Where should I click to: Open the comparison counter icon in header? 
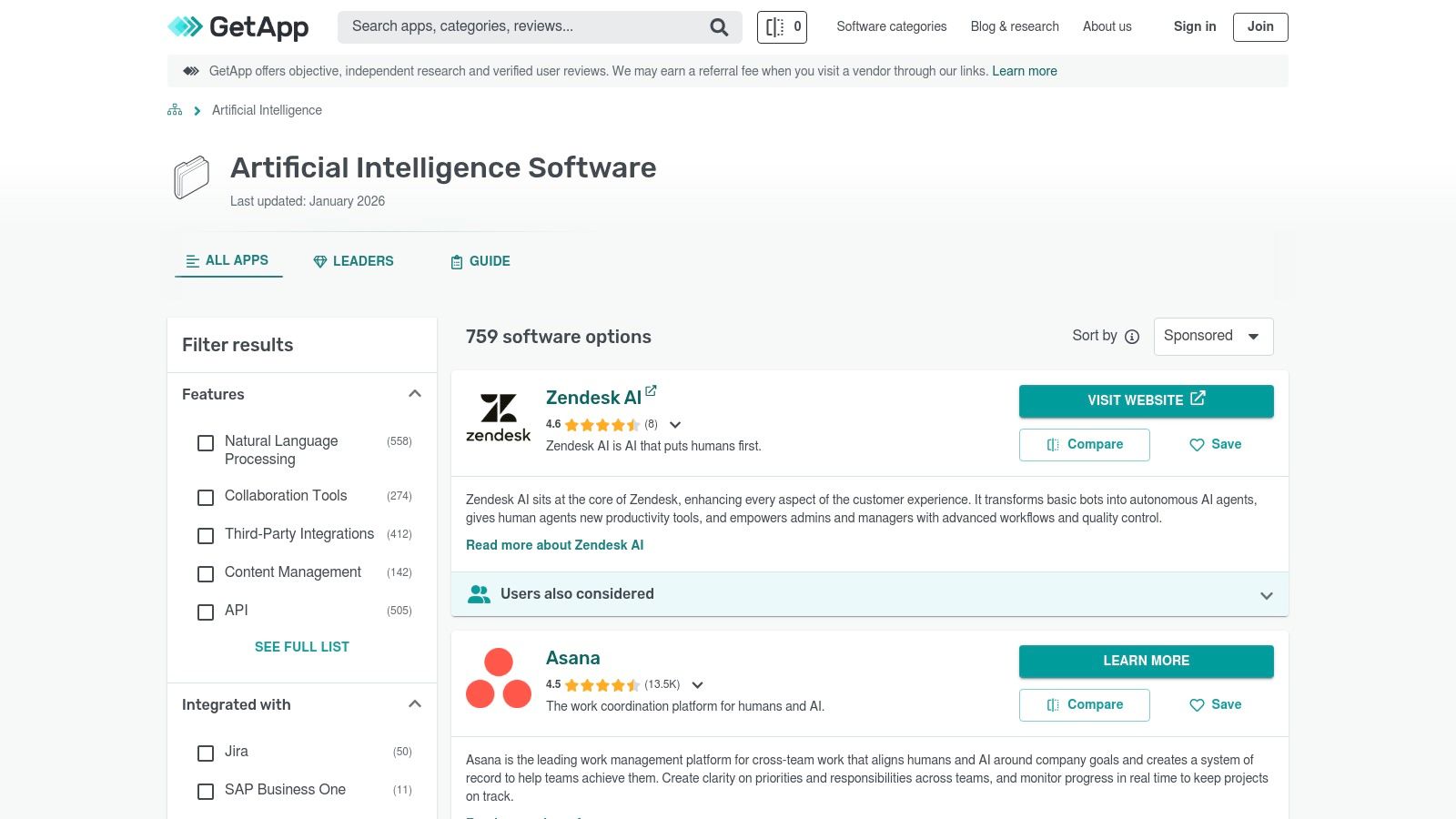point(782,27)
